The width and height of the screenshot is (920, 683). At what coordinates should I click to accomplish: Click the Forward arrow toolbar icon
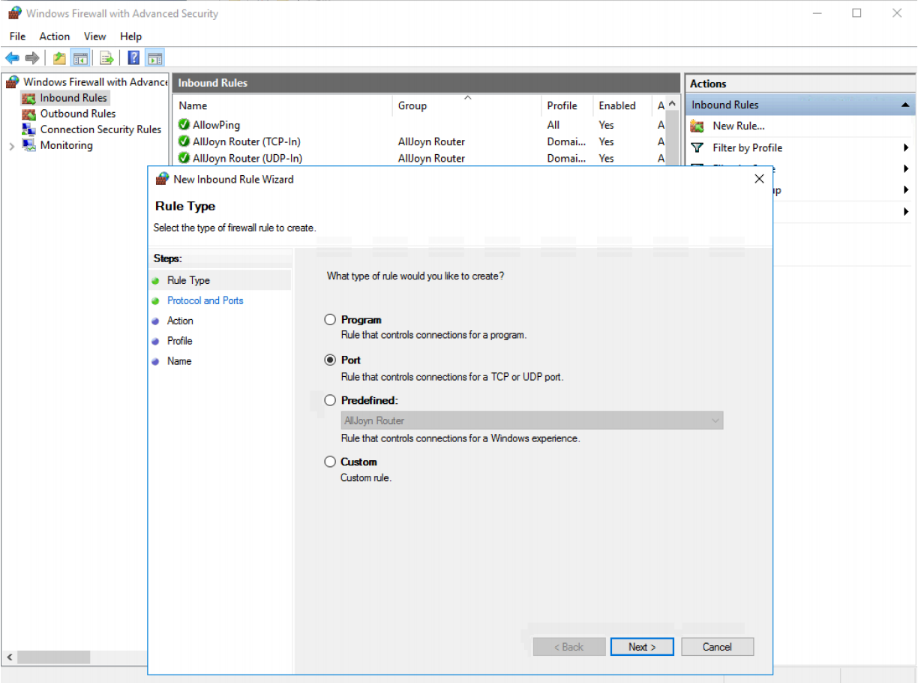(x=32, y=58)
